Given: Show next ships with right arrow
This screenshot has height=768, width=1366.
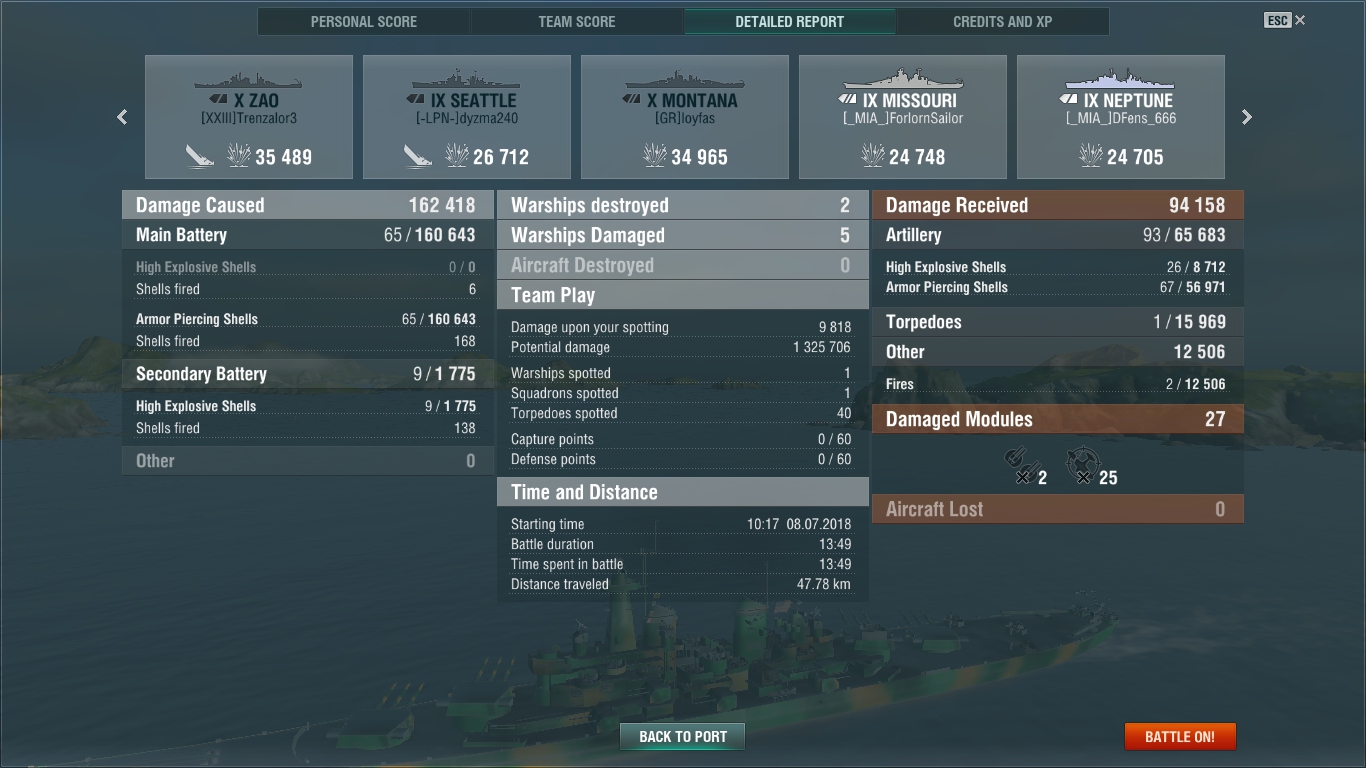Looking at the screenshot, I should [x=1246, y=117].
